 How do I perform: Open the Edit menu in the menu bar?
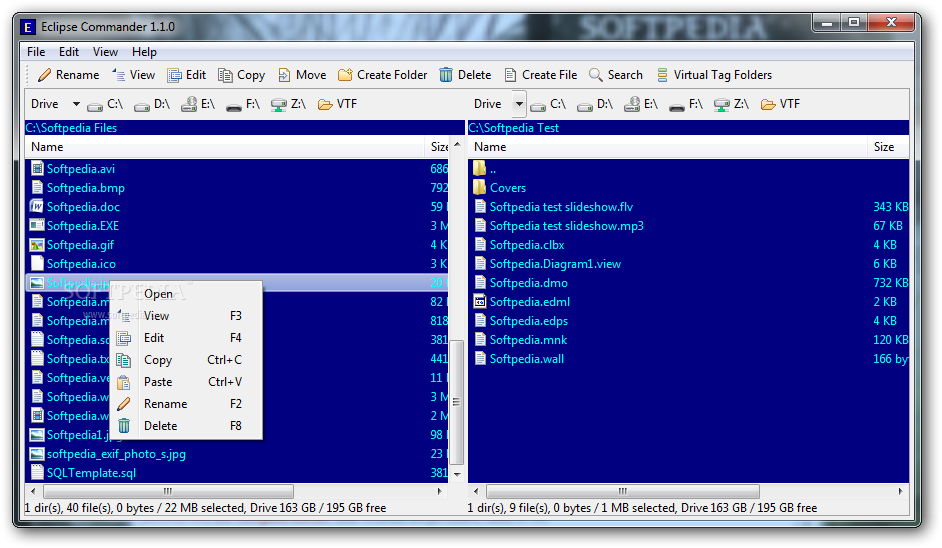pyautogui.click(x=68, y=52)
